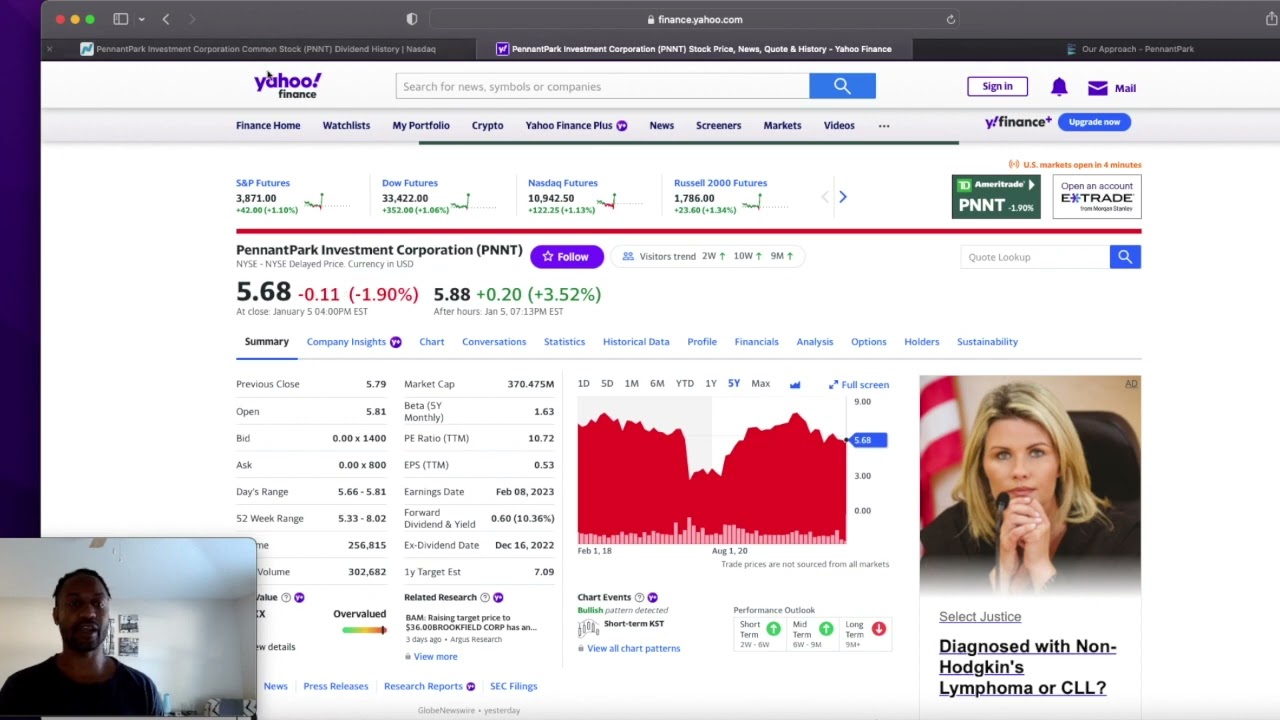
Task: Click the Company Insights premium badge
Action: click(x=395, y=342)
